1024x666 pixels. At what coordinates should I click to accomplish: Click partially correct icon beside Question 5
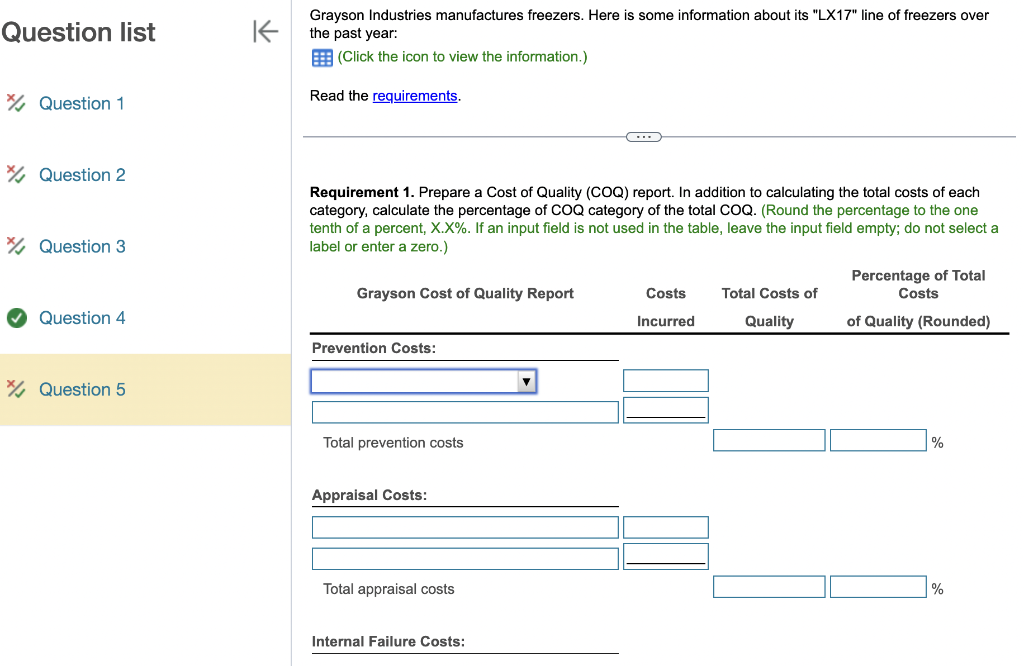point(16,389)
